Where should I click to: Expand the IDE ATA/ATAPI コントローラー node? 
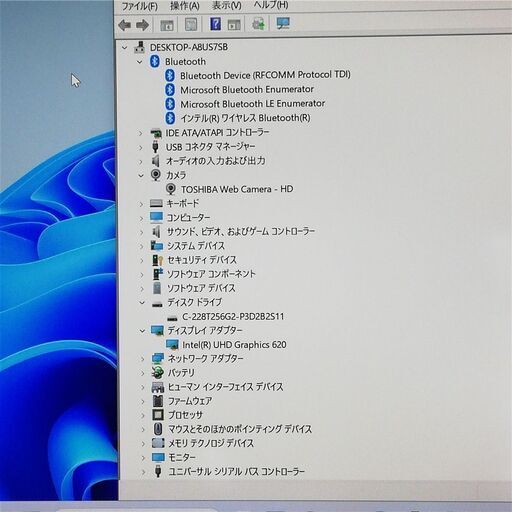click(140, 133)
